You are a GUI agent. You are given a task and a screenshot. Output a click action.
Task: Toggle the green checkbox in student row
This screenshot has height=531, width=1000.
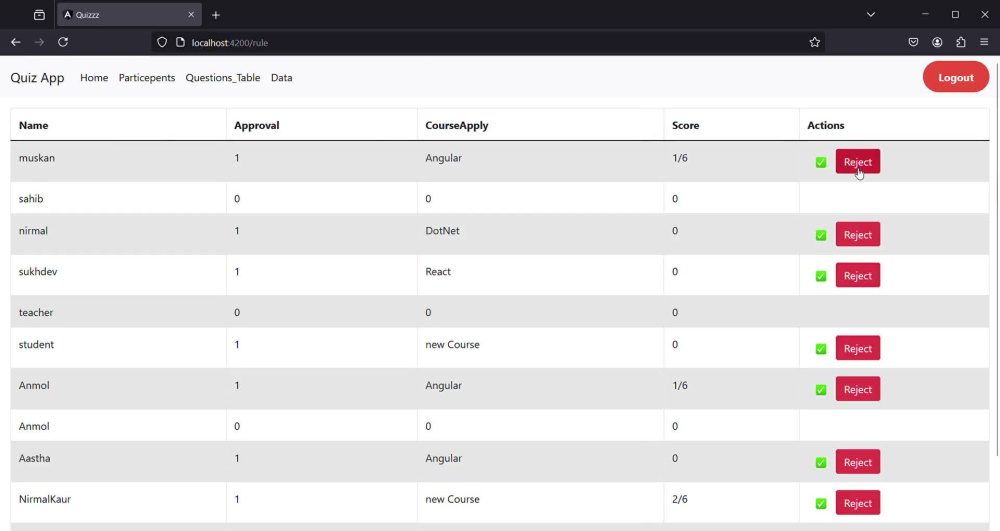pyautogui.click(x=821, y=349)
